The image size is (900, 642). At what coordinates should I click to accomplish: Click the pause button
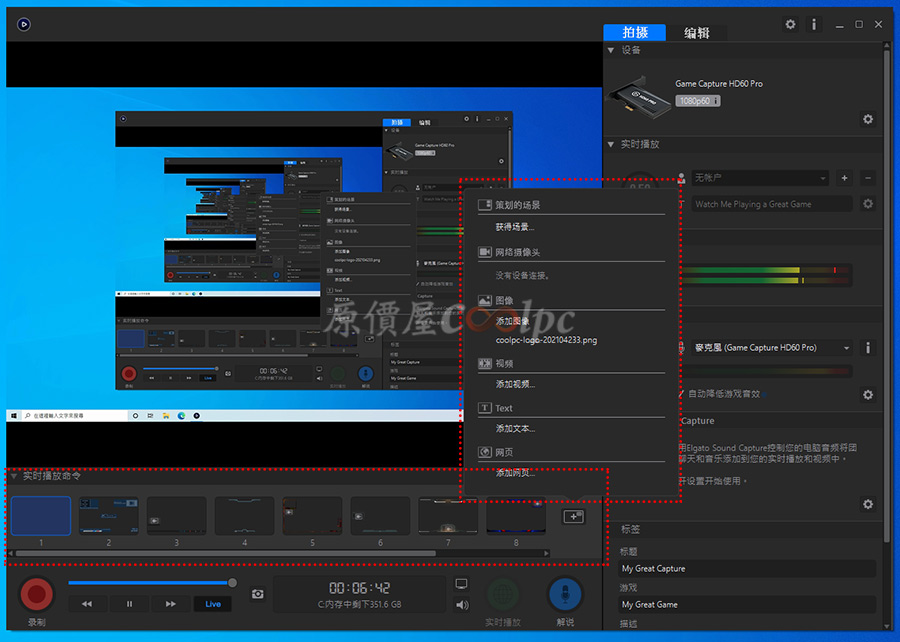tap(129, 604)
